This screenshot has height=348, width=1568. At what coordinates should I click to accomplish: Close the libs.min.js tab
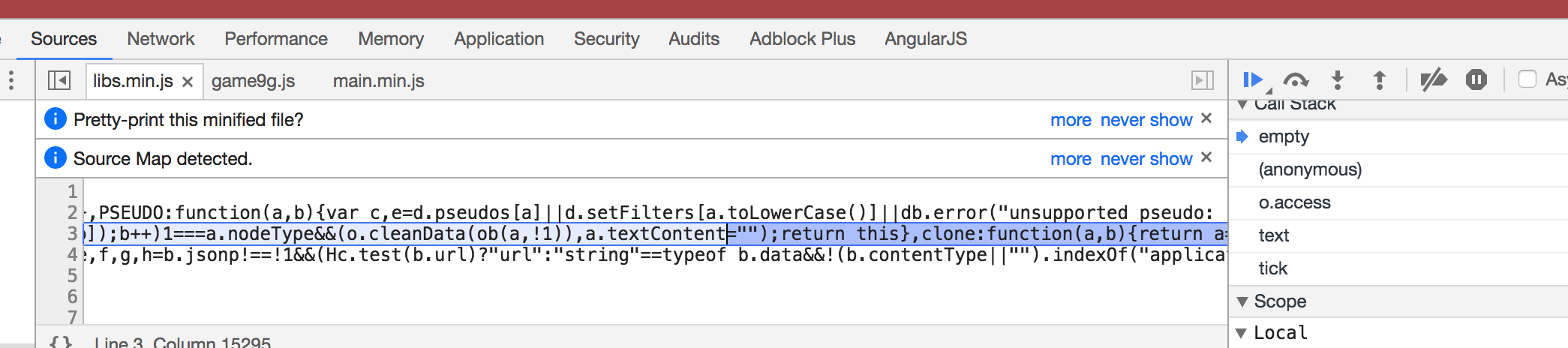point(188,82)
